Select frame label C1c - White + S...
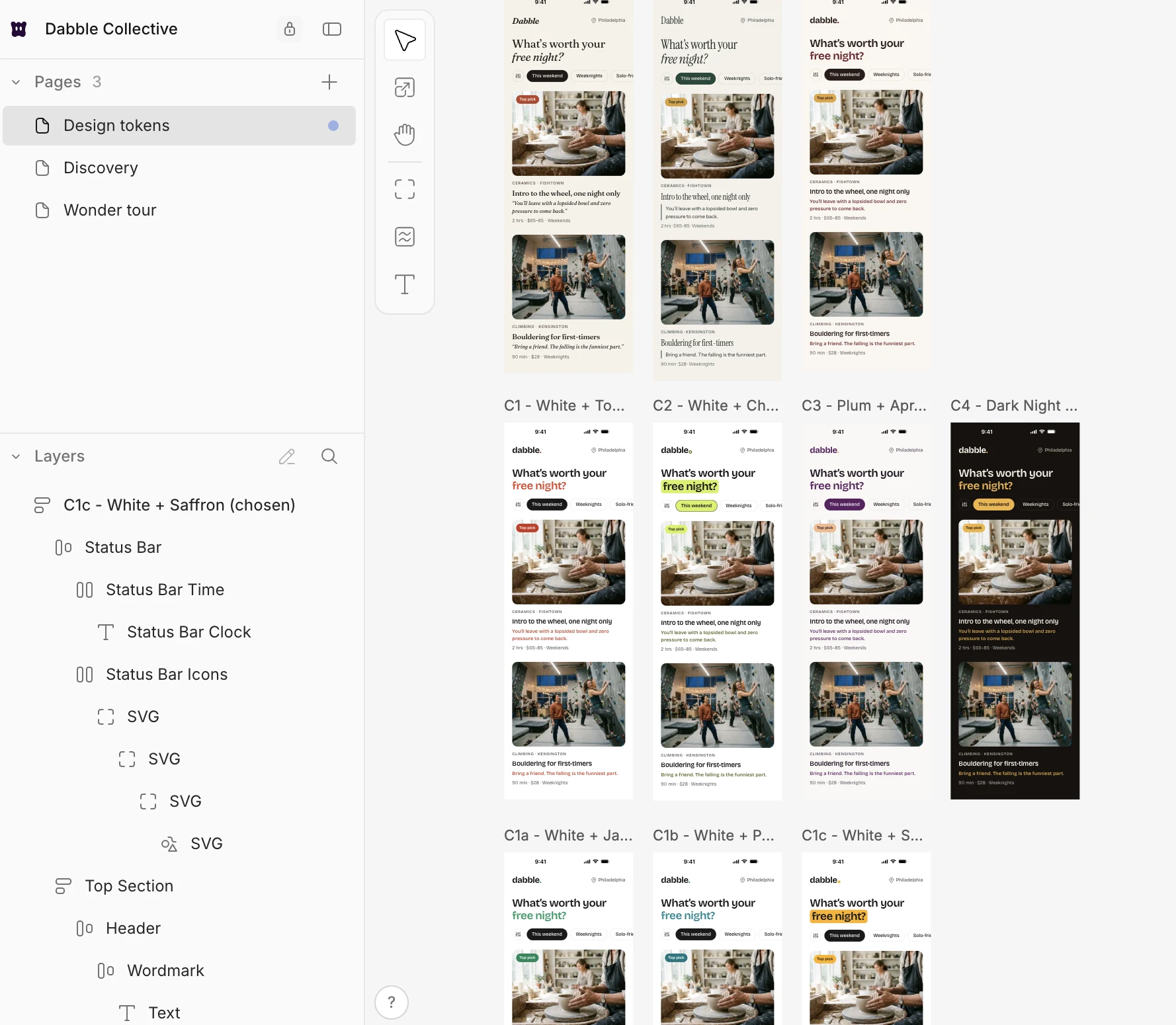The height and width of the screenshot is (1025, 1176). [x=862, y=835]
